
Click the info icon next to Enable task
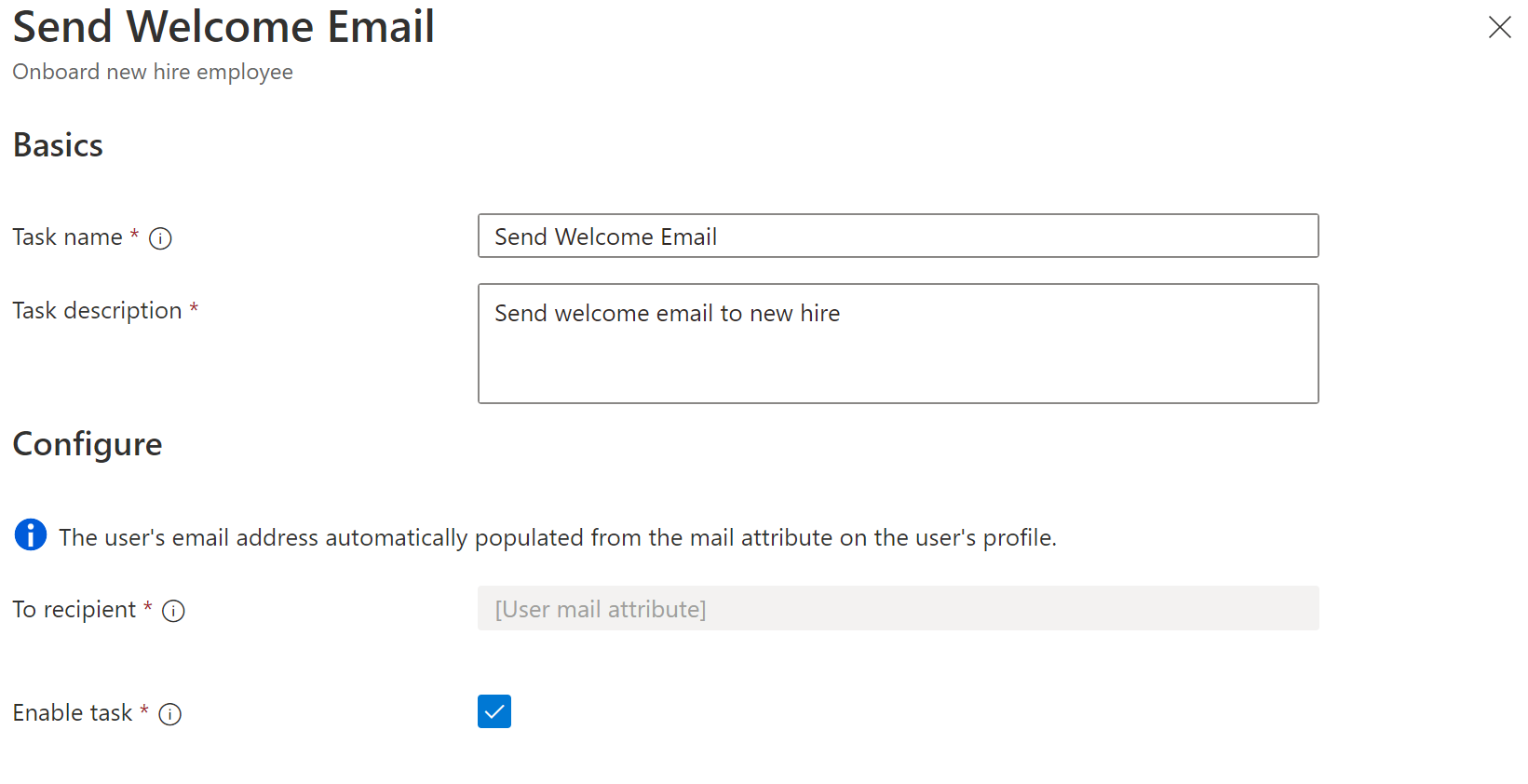click(170, 714)
